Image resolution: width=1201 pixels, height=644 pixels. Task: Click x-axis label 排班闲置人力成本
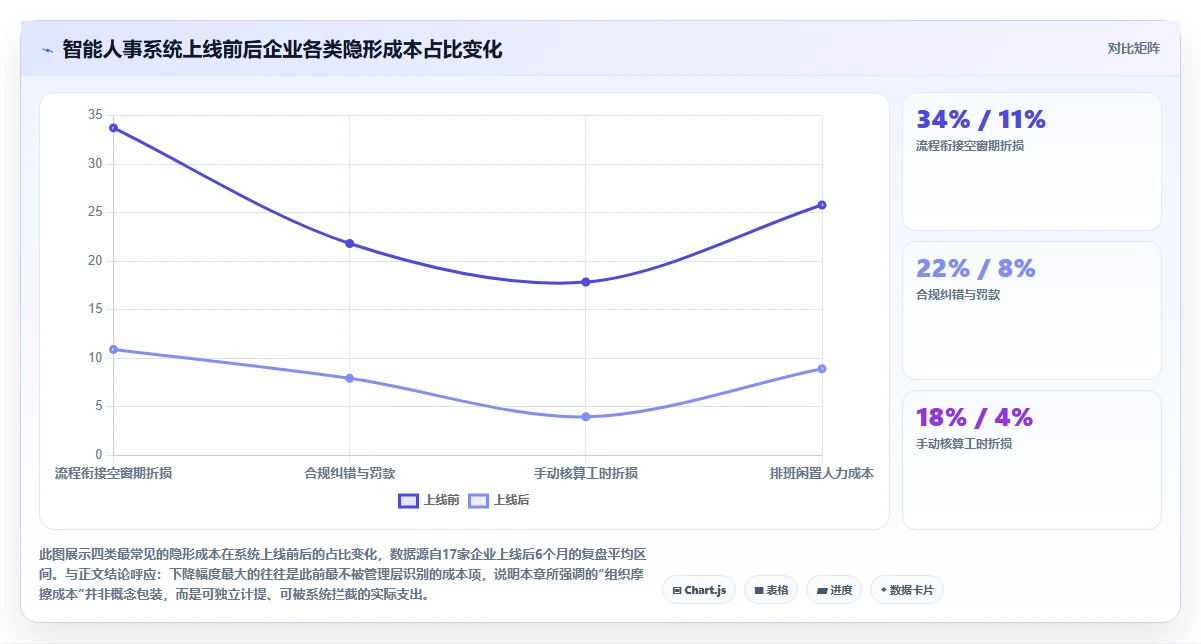pyautogui.click(x=822, y=473)
